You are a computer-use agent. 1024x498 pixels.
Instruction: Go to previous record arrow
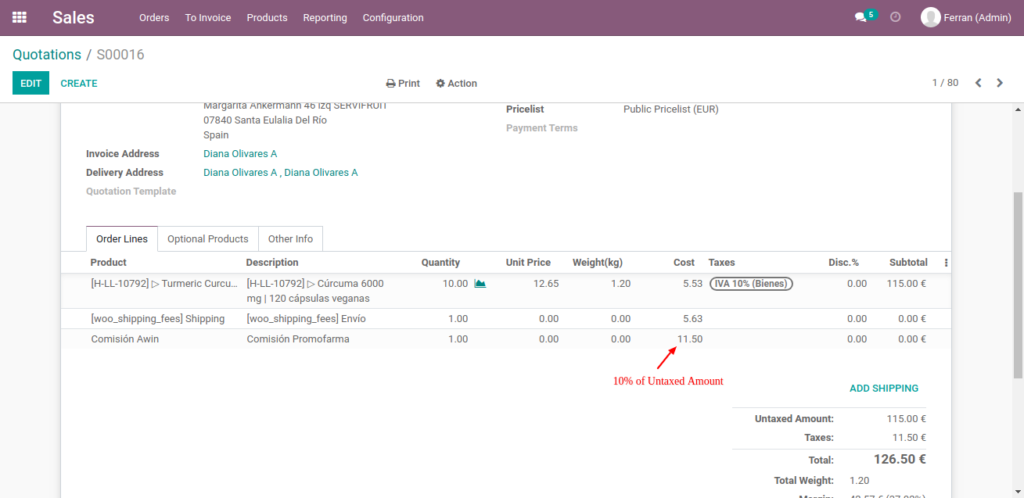[x=978, y=83]
